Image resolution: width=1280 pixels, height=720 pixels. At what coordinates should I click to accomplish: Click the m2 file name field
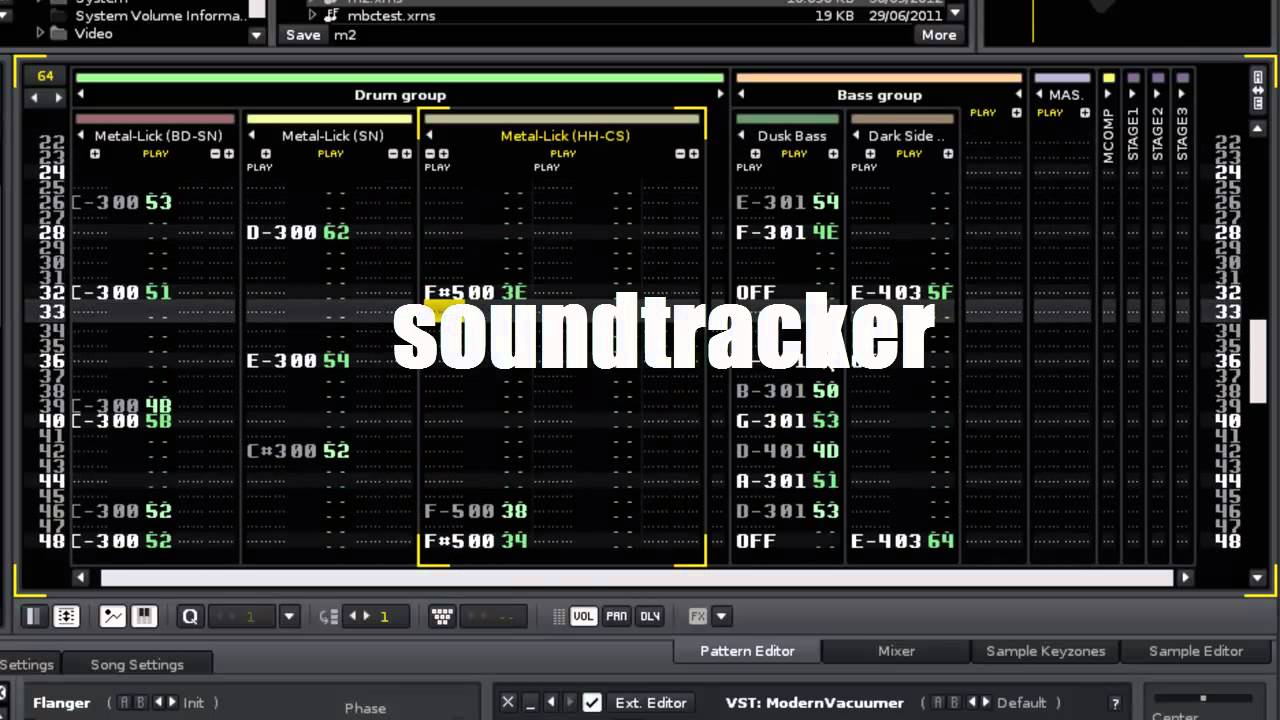tap(620, 34)
